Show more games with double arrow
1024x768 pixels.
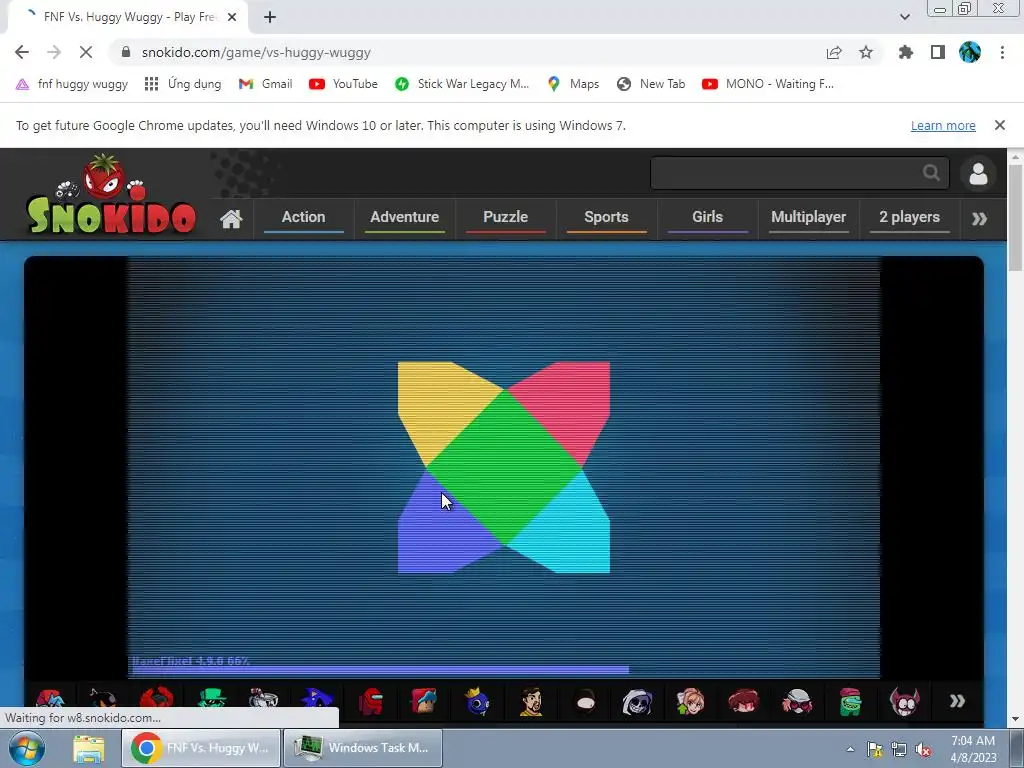tap(957, 701)
